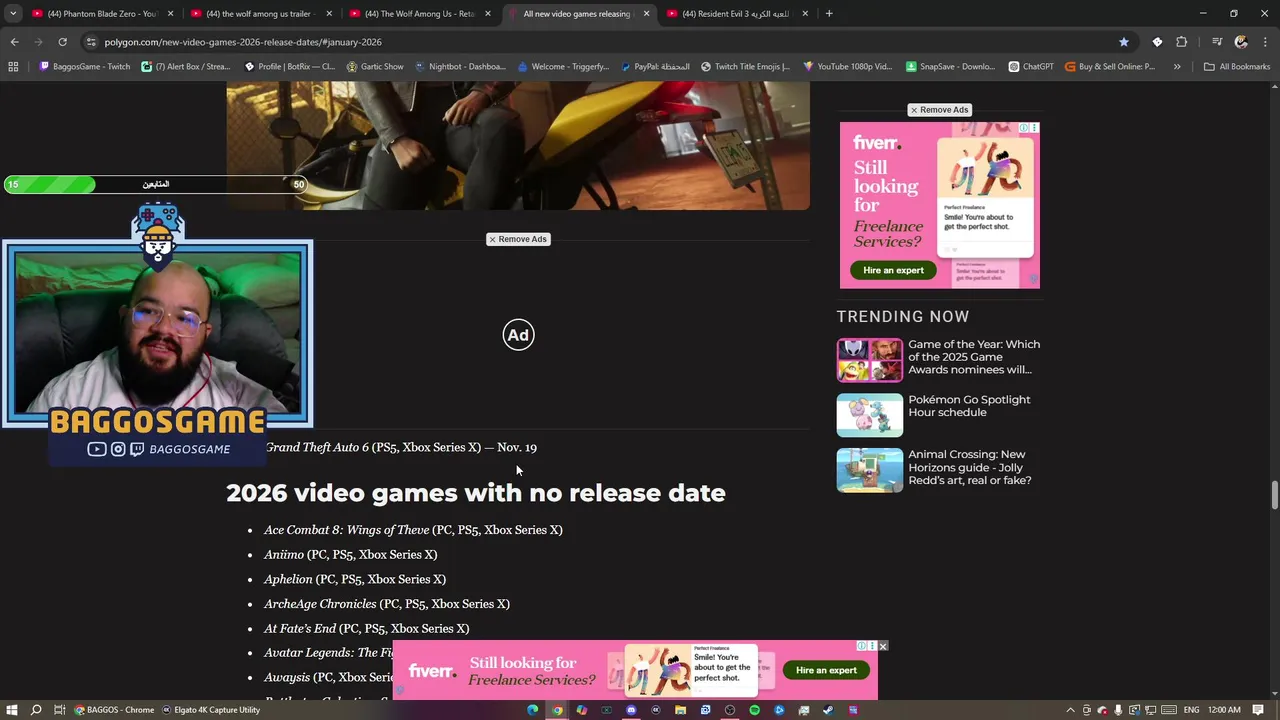Bookmark this page with the star
This screenshot has width=1280, height=720.
tap(1124, 42)
